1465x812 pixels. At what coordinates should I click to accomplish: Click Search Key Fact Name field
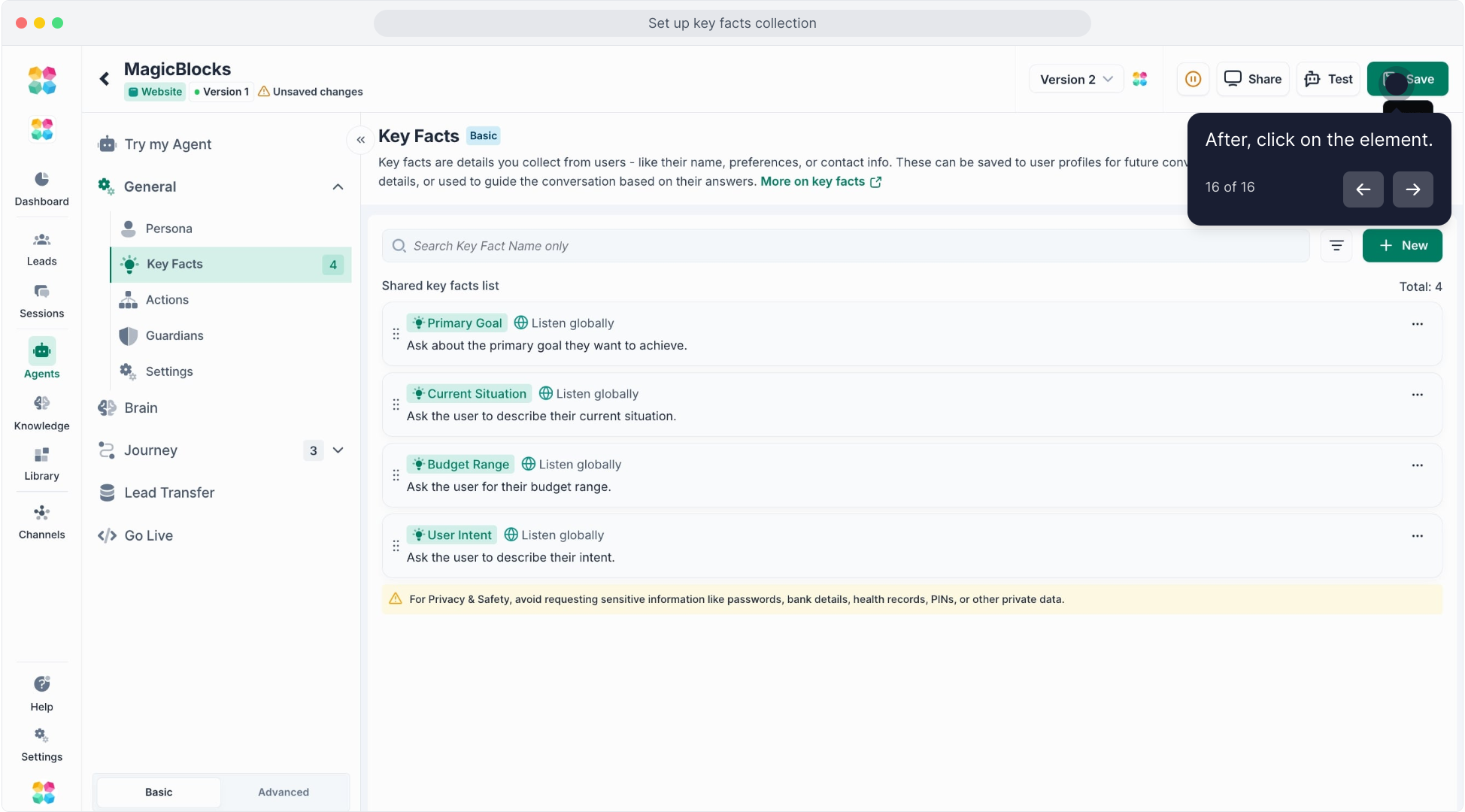(845, 246)
